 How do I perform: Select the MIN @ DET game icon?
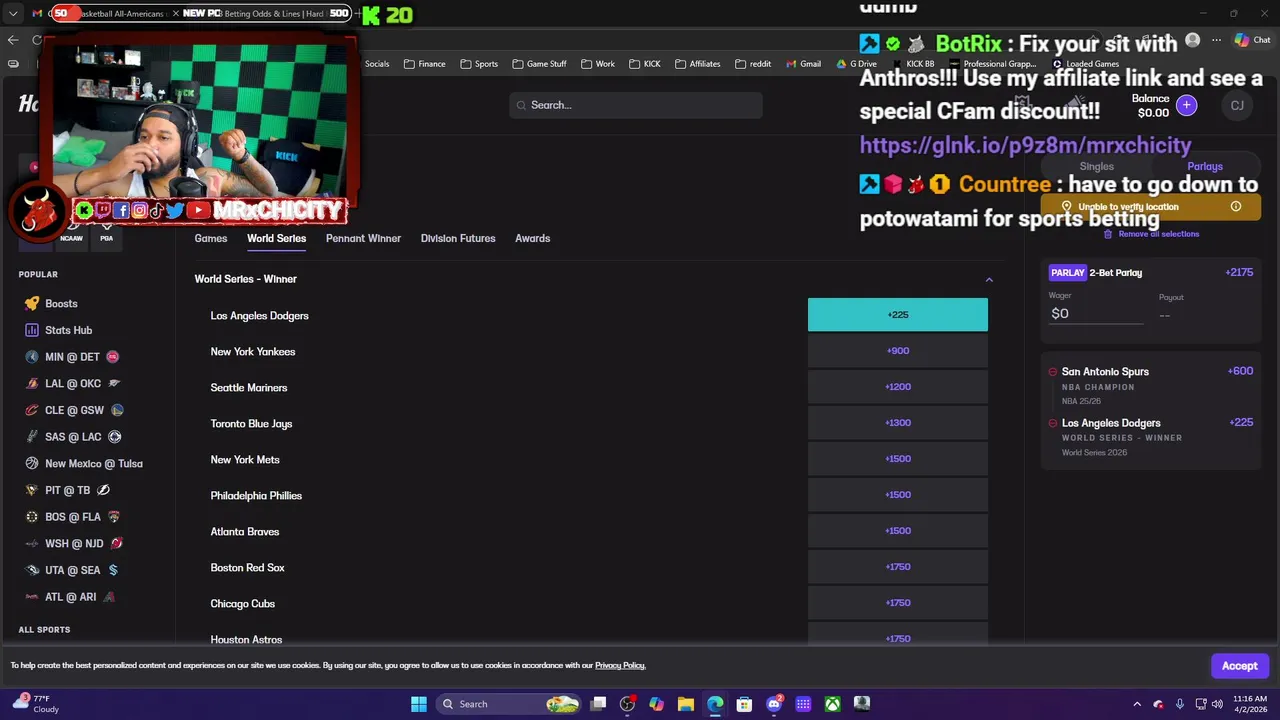pos(32,357)
